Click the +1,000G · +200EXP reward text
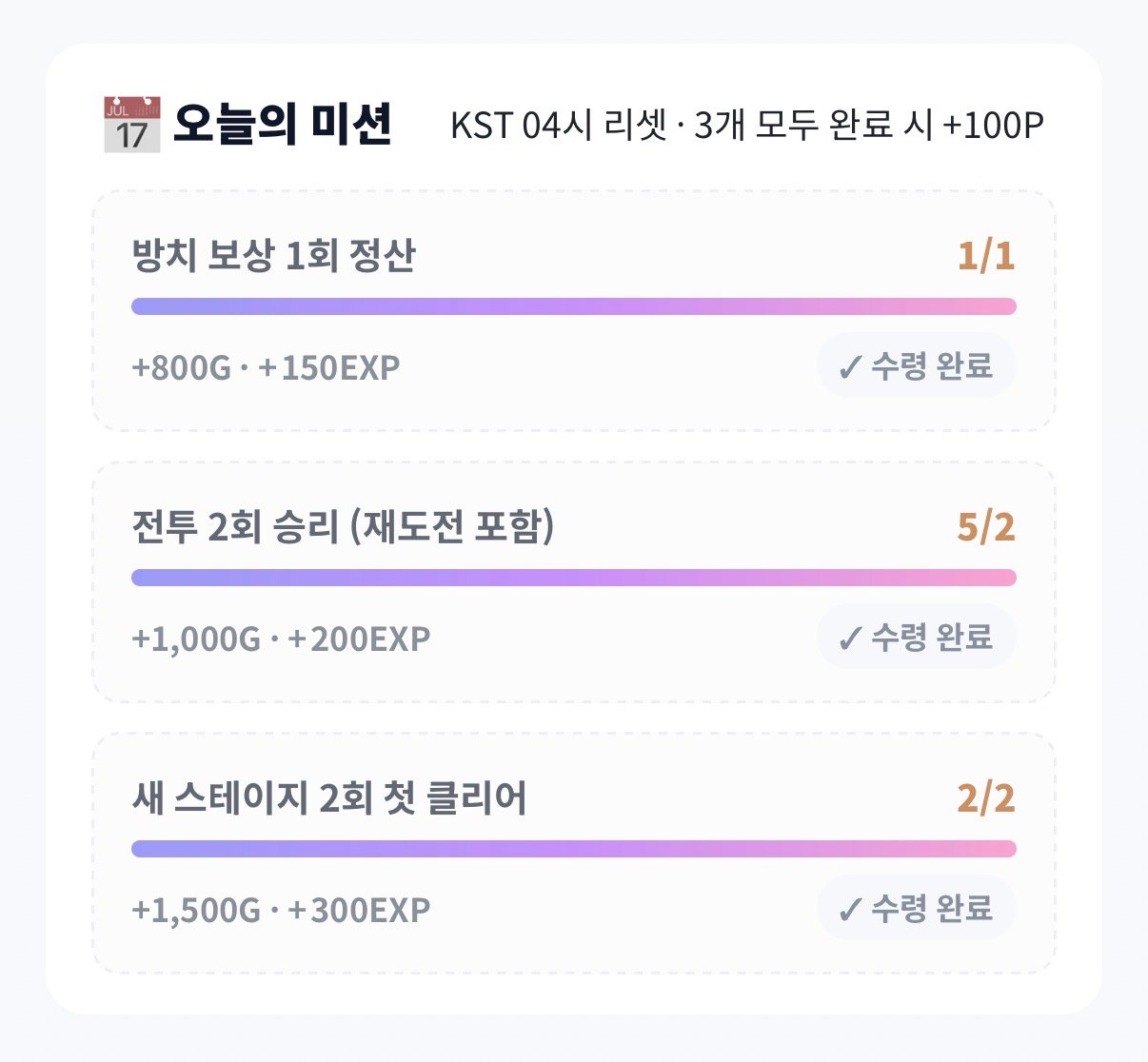This screenshot has width=1148, height=1062. [x=281, y=639]
